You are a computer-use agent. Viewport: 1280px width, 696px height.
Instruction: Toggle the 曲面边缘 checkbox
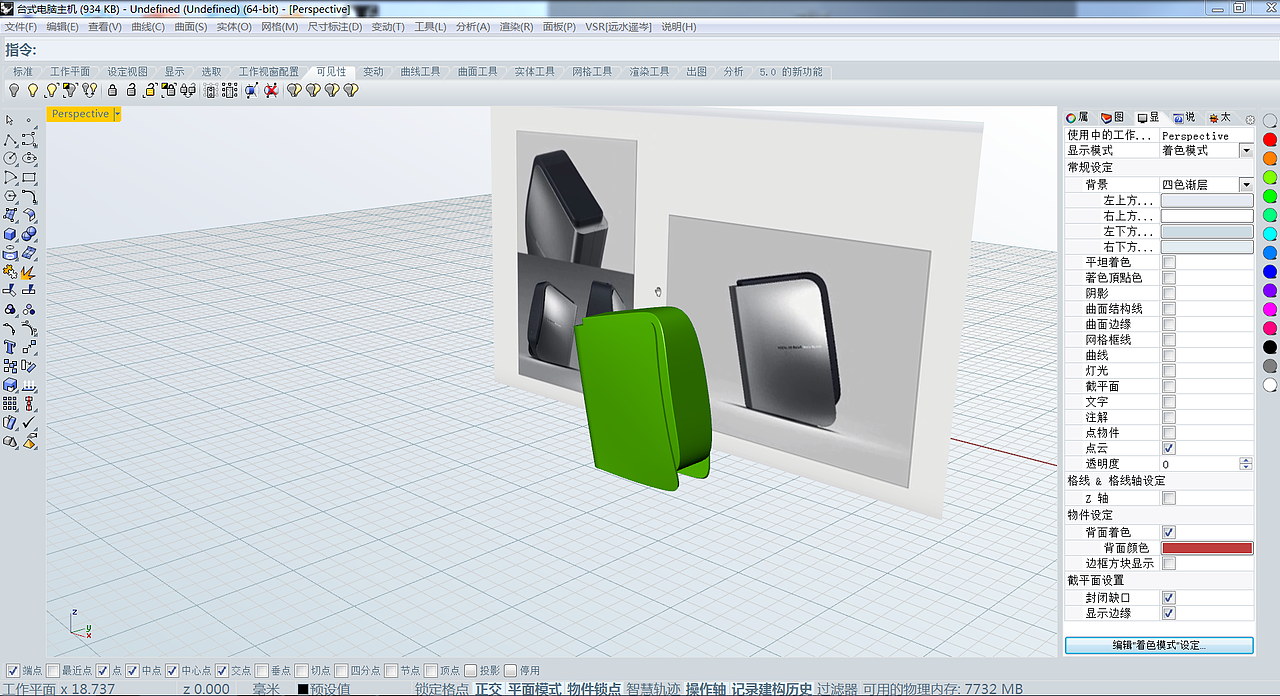click(x=1169, y=324)
